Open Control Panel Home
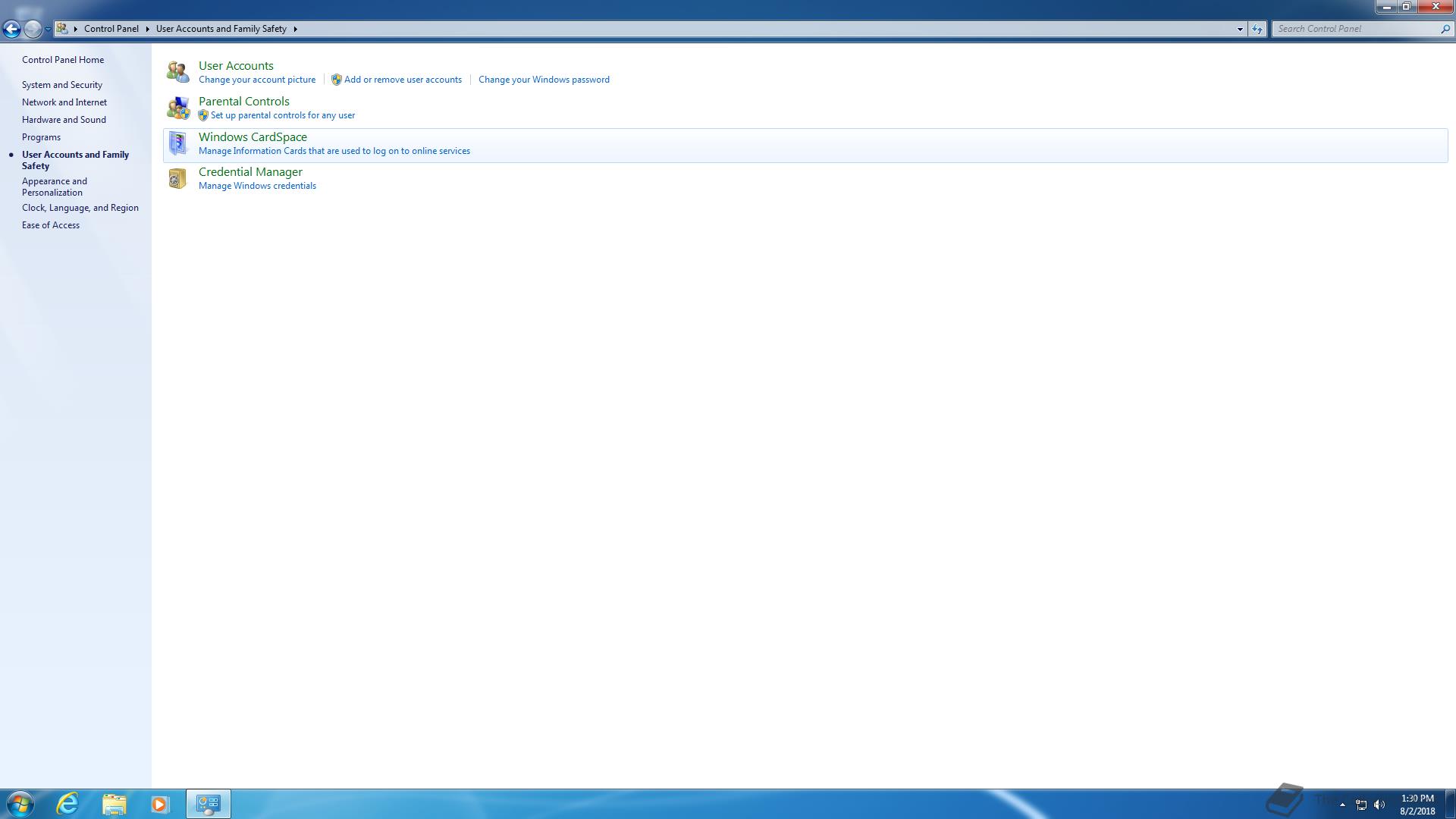Screen dimensions: 1456x819 [x=63, y=60]
